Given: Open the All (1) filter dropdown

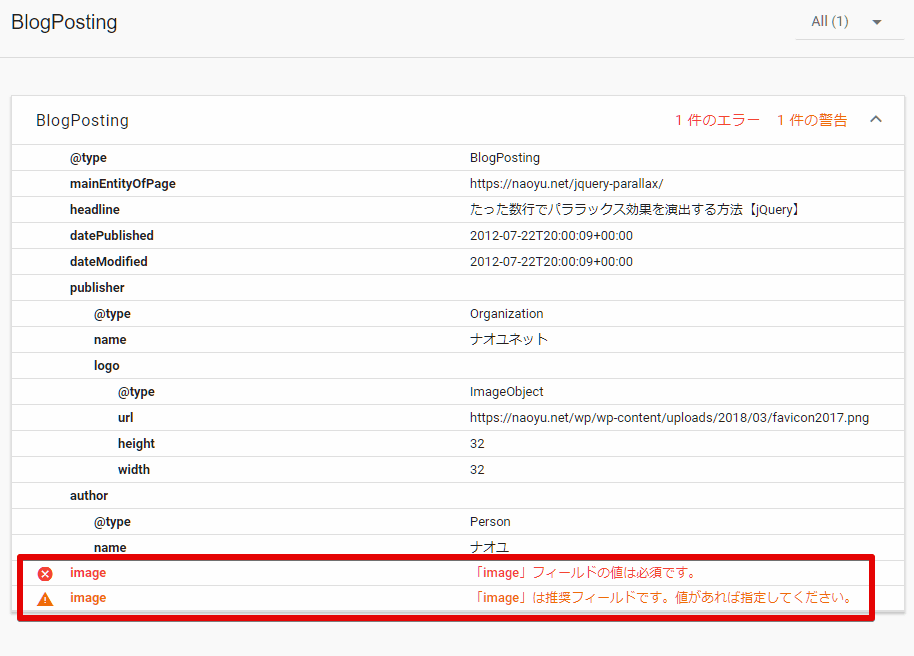Looking at the screenshot, I should click(x=848, y=22).
